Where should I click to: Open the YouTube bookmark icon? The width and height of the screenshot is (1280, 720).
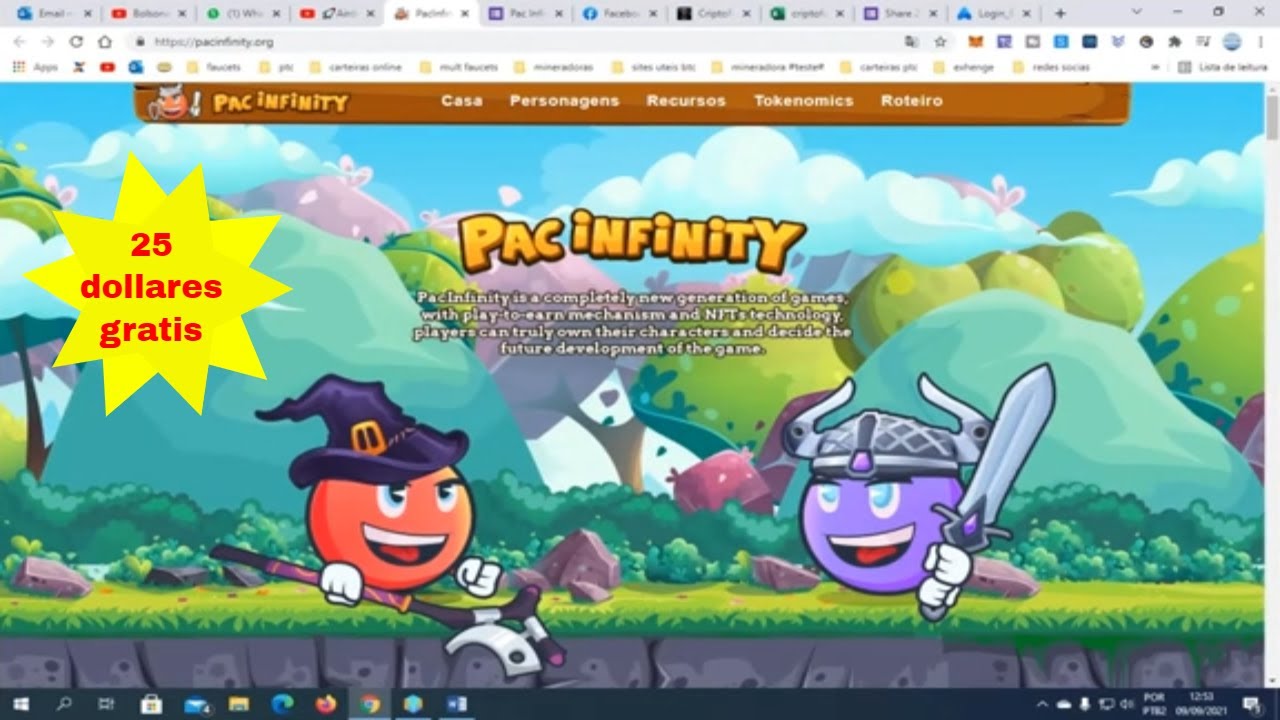click(x=107, y=67)
